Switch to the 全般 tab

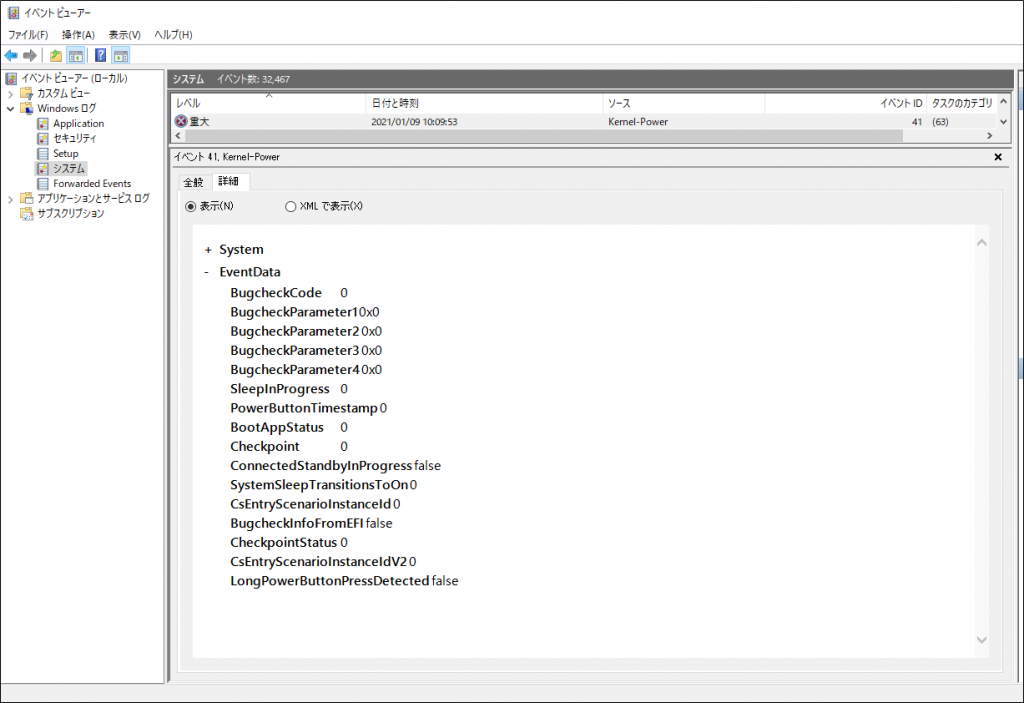click(x=193, y=182)
